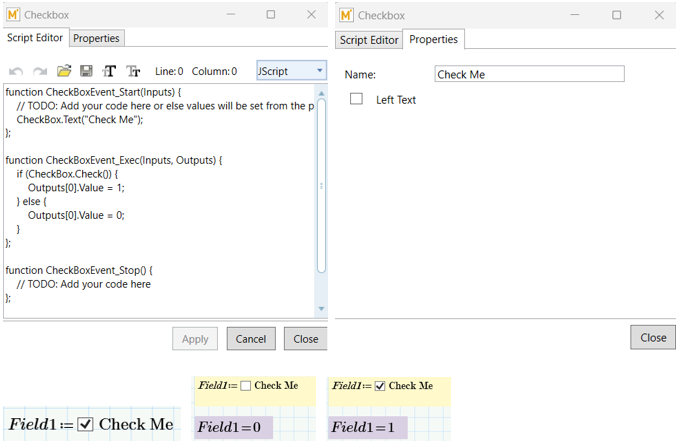Screen dimensions: 678x443
Task: Click the undo arrow in script editor
Action: pyautogui.click(x=16, y=71)
